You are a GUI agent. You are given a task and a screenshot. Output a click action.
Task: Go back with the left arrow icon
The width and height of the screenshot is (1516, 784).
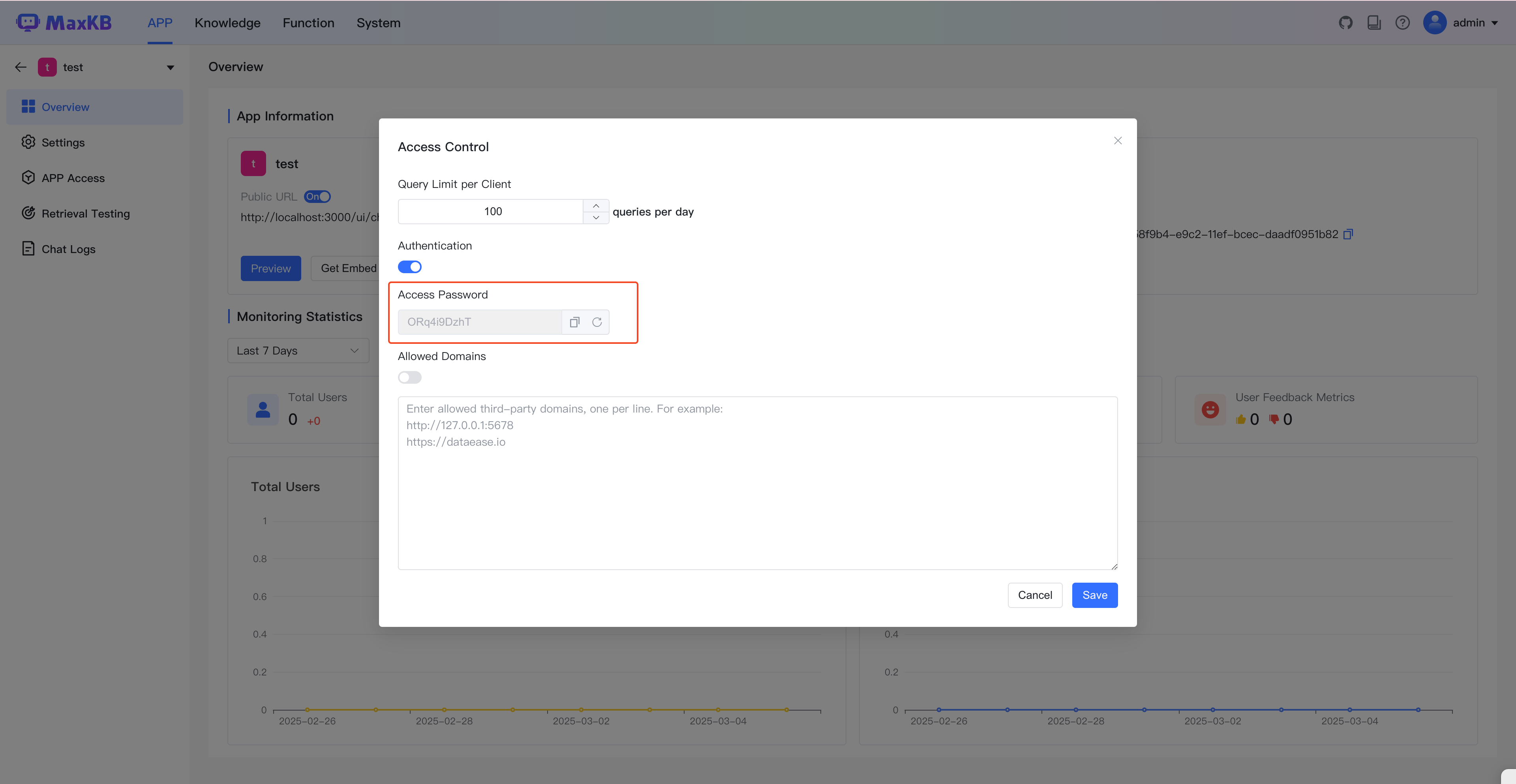pos(21,67)
